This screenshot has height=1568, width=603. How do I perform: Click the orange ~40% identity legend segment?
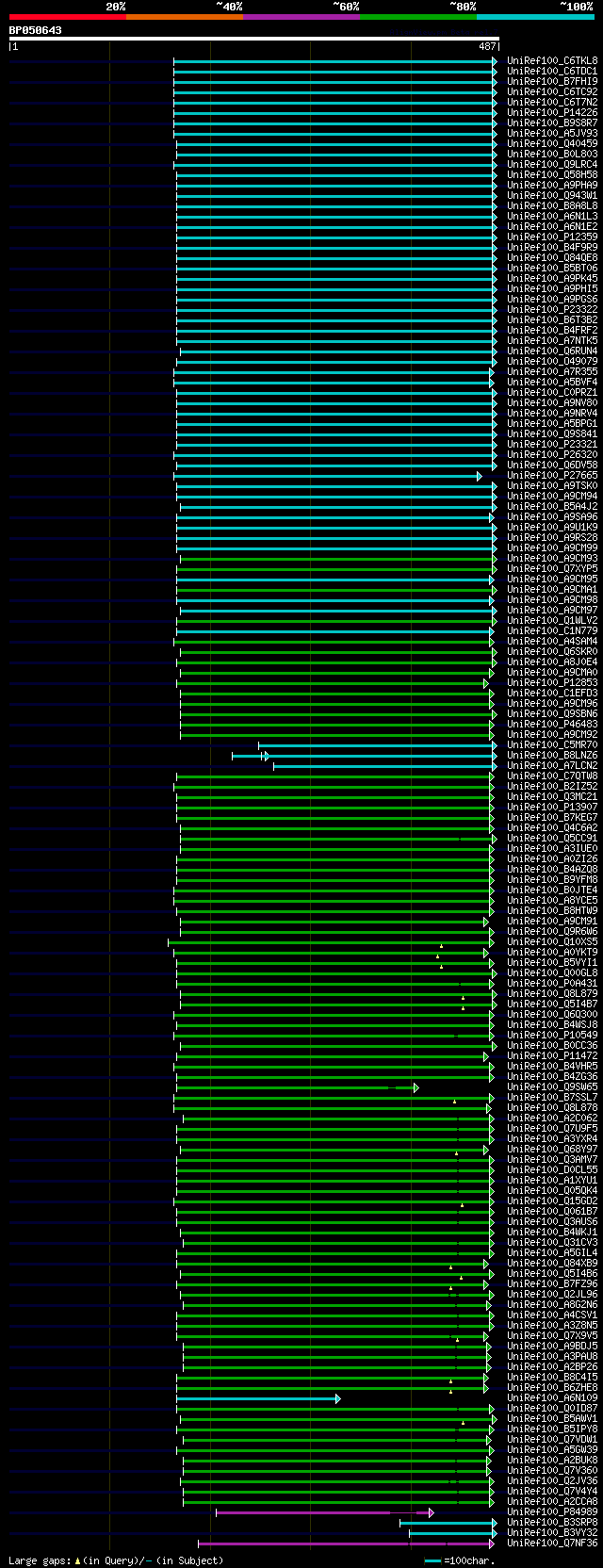point(185,16)
